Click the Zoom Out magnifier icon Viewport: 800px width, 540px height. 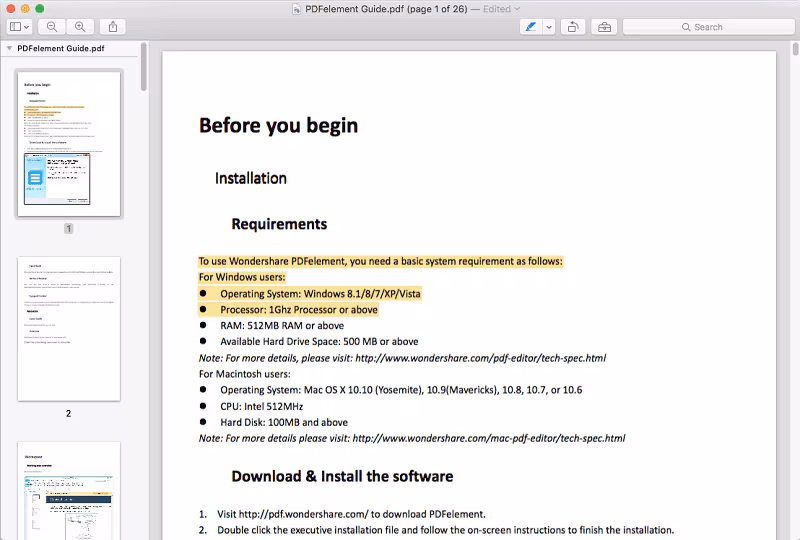point(52,27)
